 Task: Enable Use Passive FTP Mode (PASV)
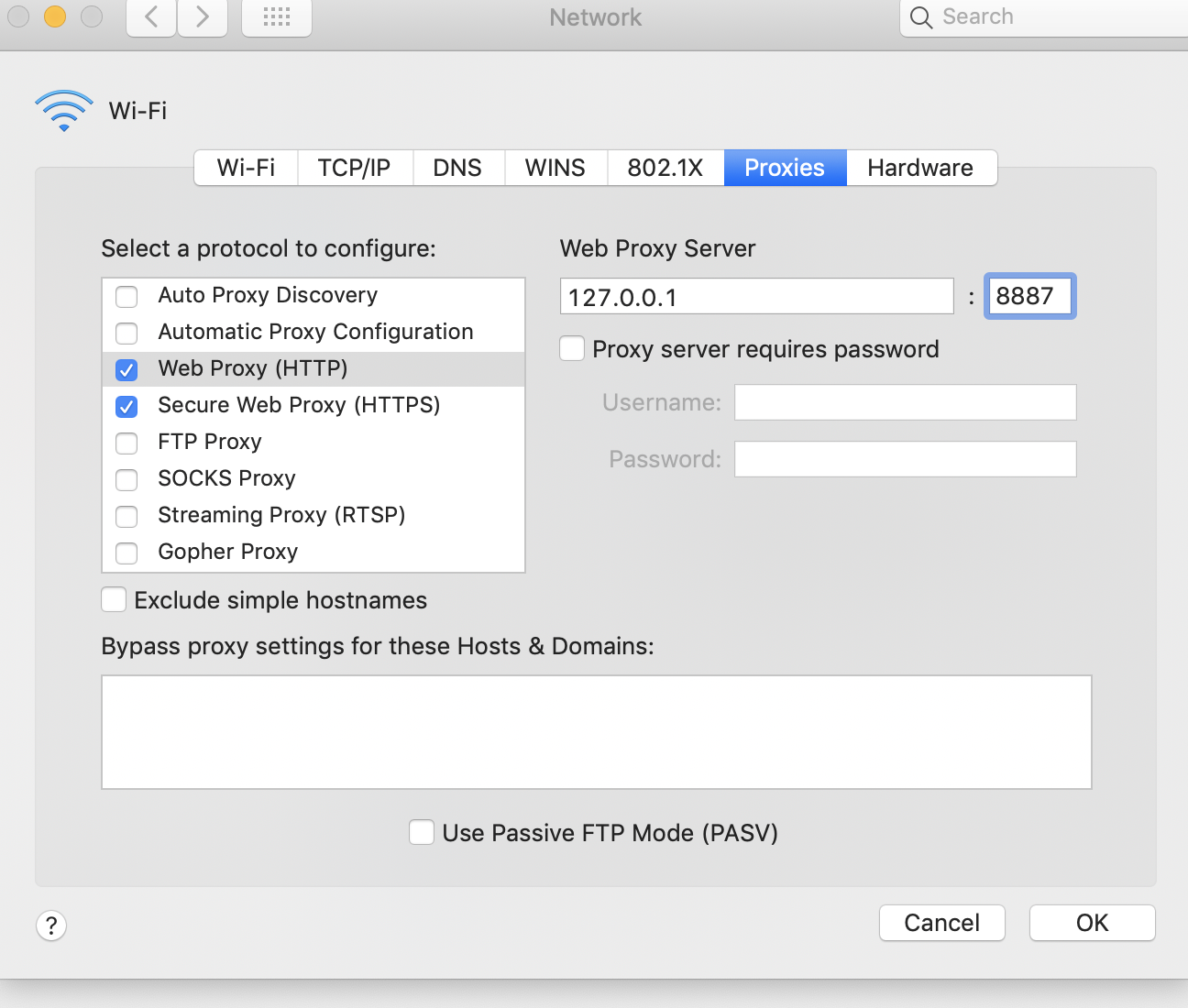(x=422, y=832)
